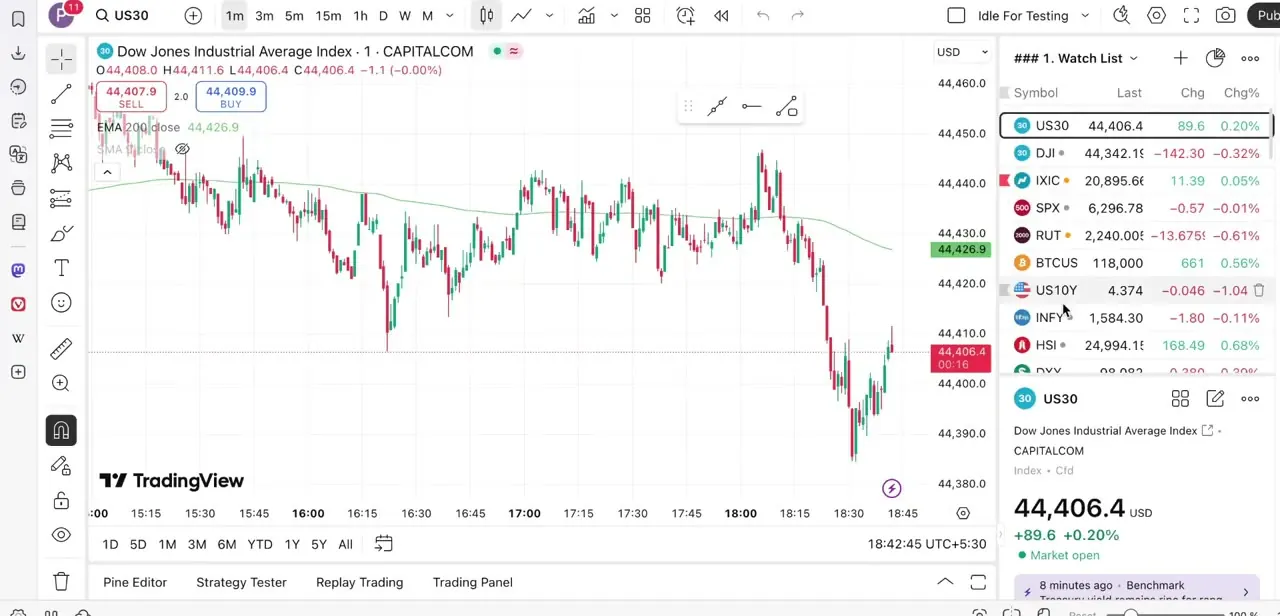Expand the Watch List name dropdown
This screenshot has width=1280, height=616.
click(1076, 58)
